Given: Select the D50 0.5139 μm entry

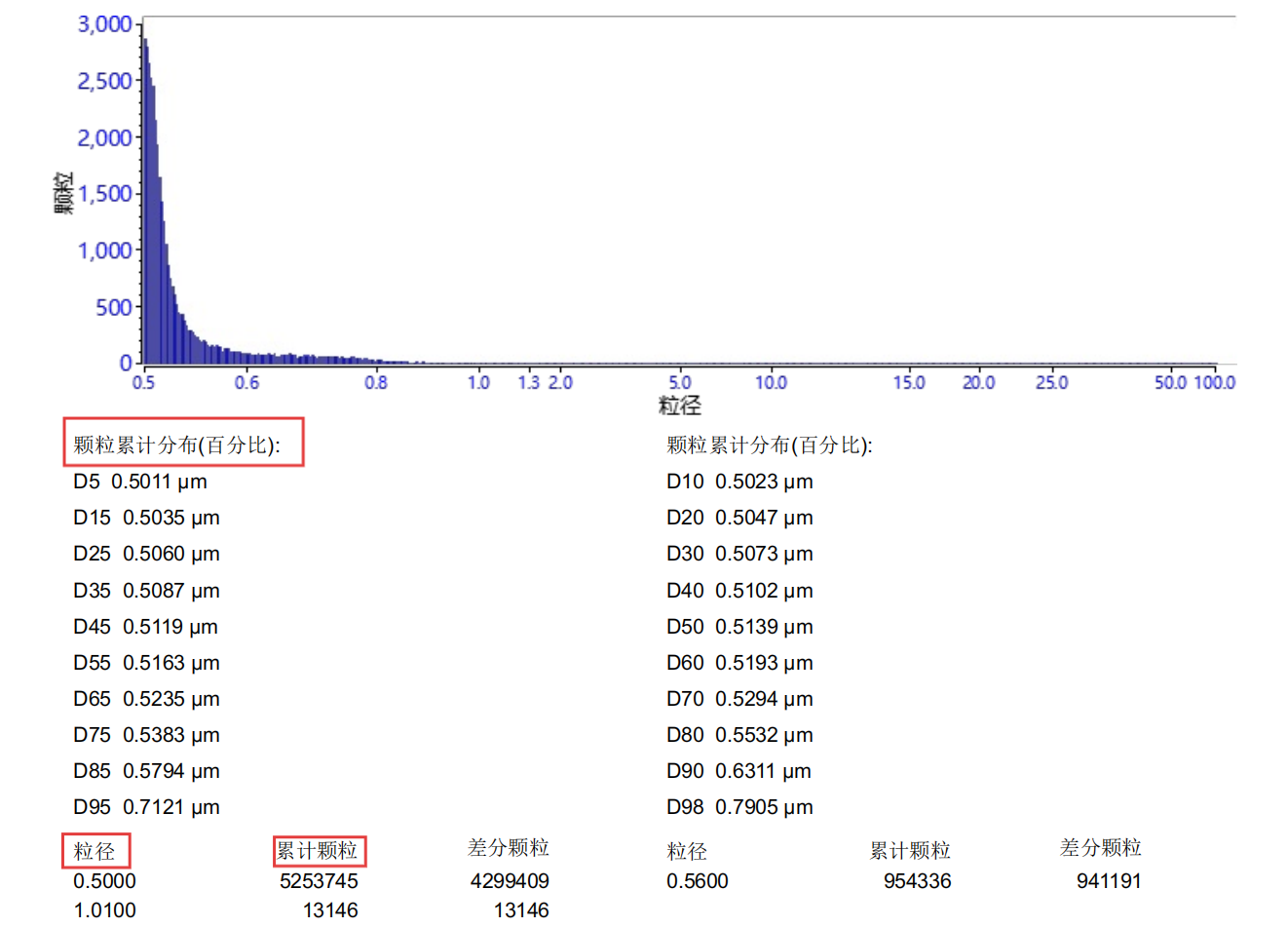Looking at the screenshot, I should [x=739, y=627].
